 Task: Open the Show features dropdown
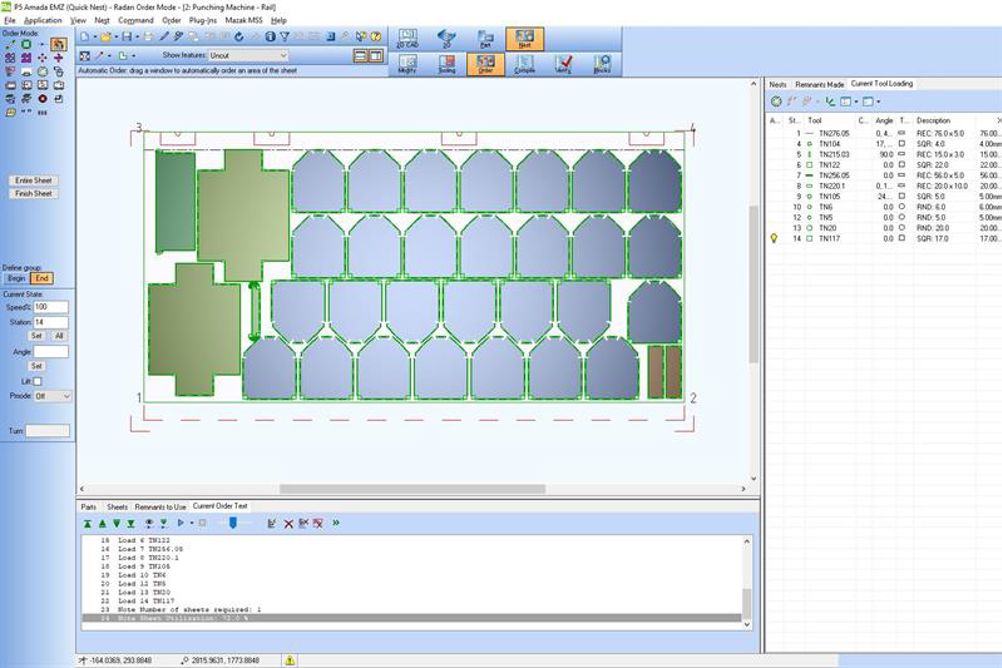pos(249,56)
